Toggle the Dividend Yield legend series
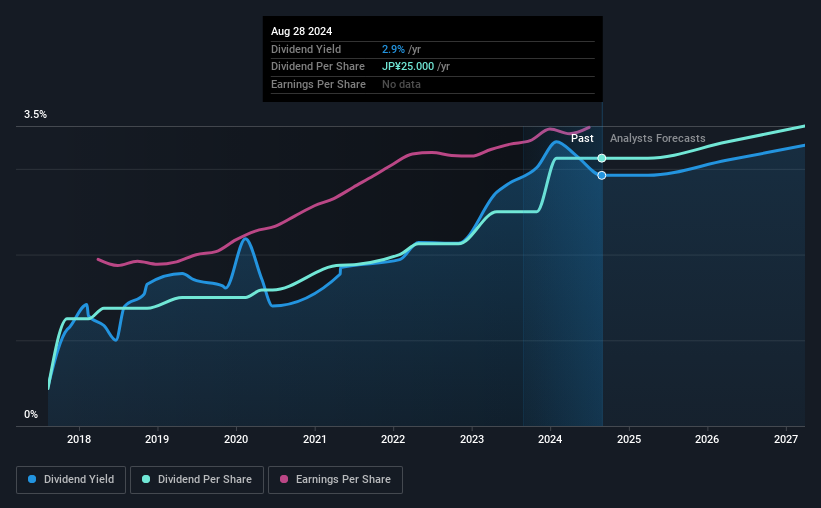Image resolution: width=821 pixels, height=508 pixels. tap(71, 480)
